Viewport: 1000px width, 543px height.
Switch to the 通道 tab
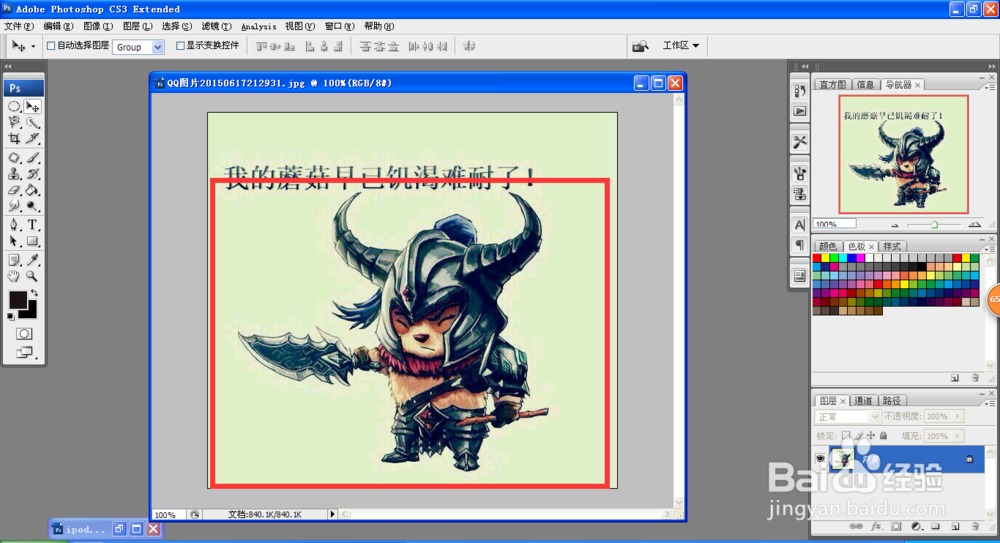(x=863, y=401)
